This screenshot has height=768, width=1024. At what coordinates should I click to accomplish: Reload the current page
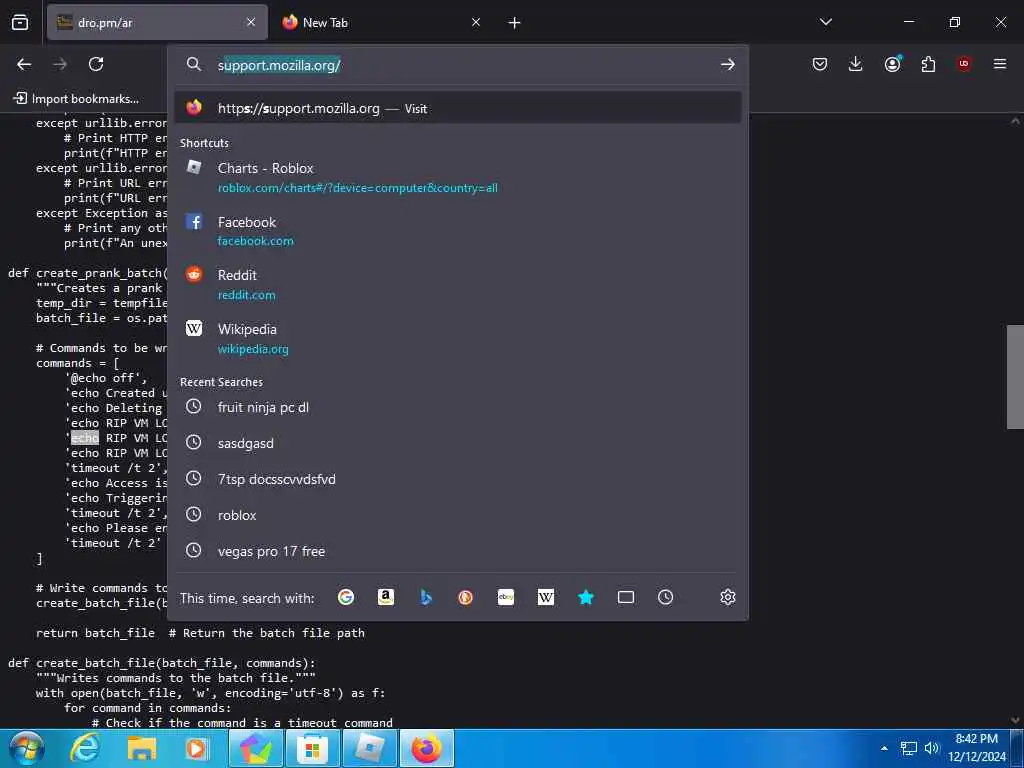click(96, 64)
